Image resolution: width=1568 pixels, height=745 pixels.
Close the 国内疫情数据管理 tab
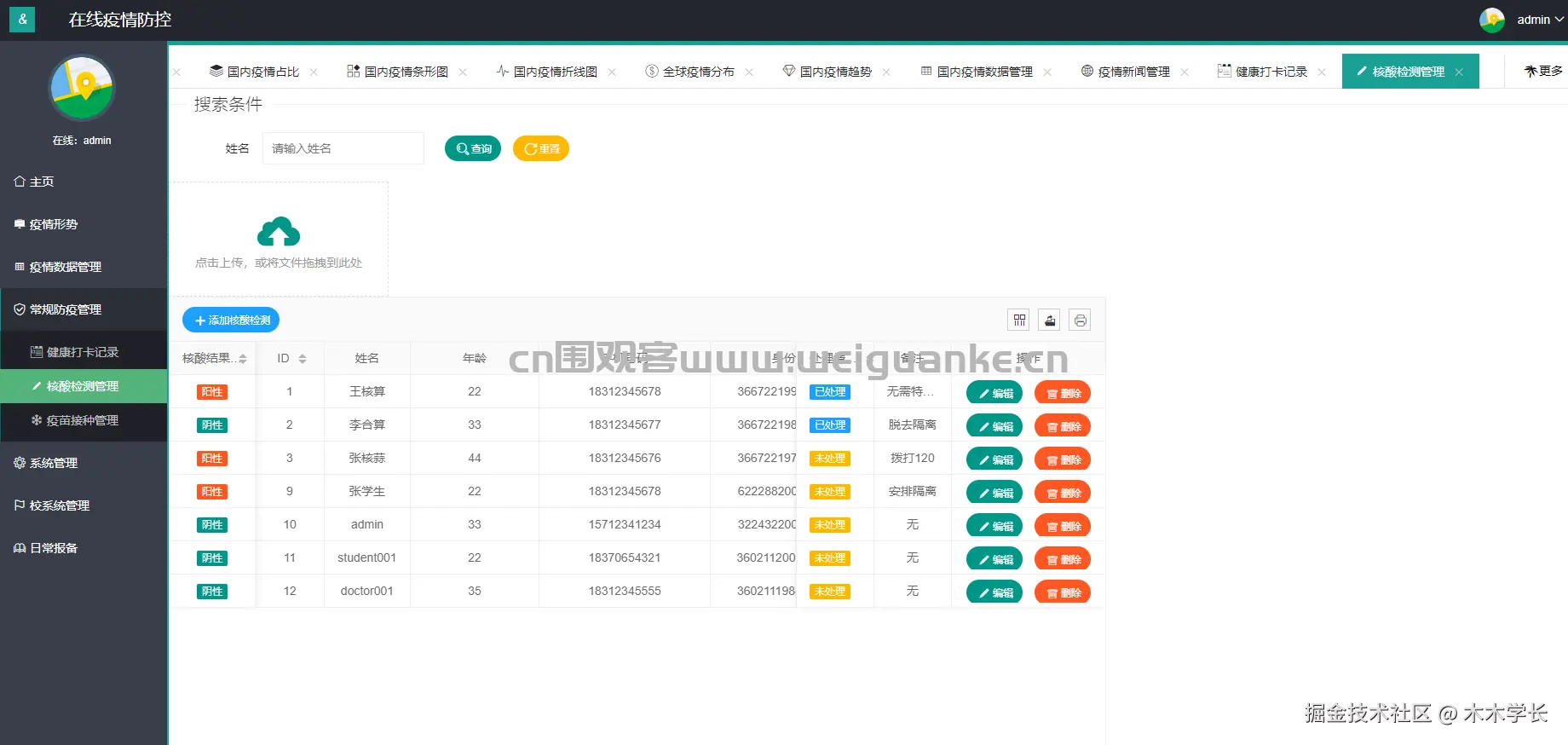tap(1047, 72)
